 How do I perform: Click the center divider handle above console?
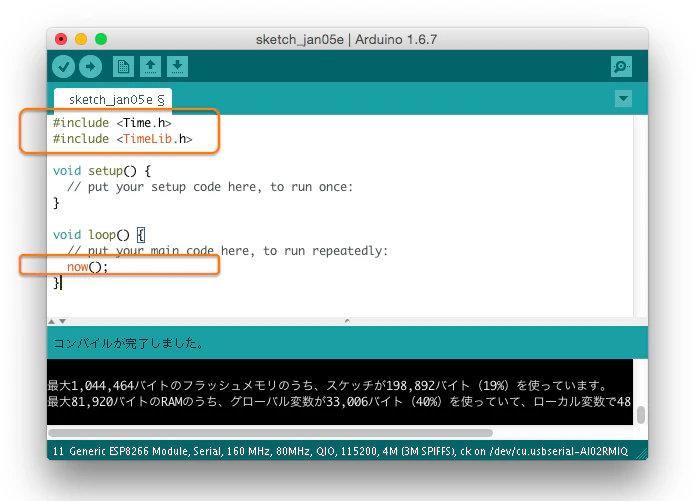pos(347,320)
